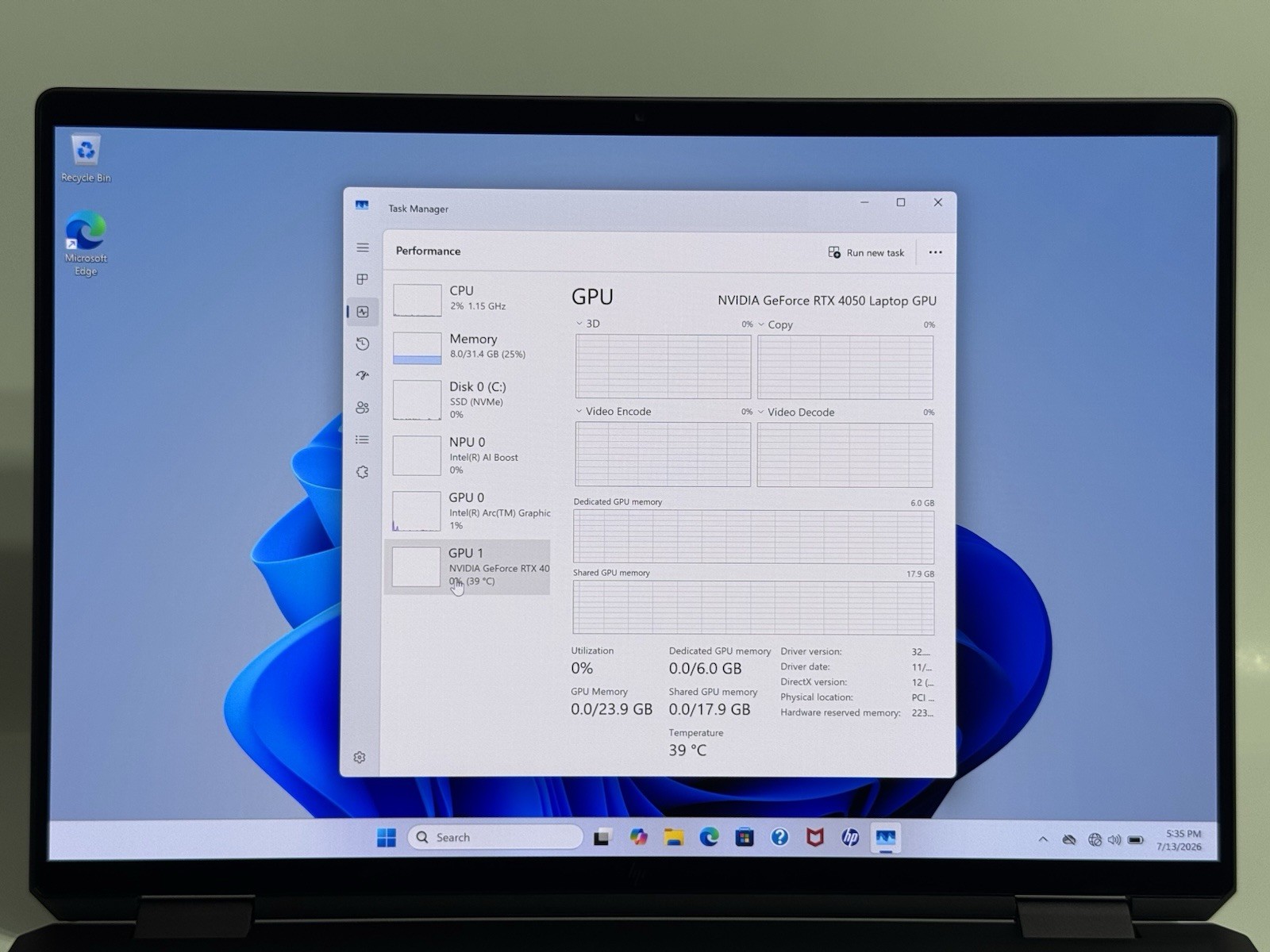This screenshot has height=952, width=1270.
Task: Open the Services page icon
Action: tap(363, 472)
